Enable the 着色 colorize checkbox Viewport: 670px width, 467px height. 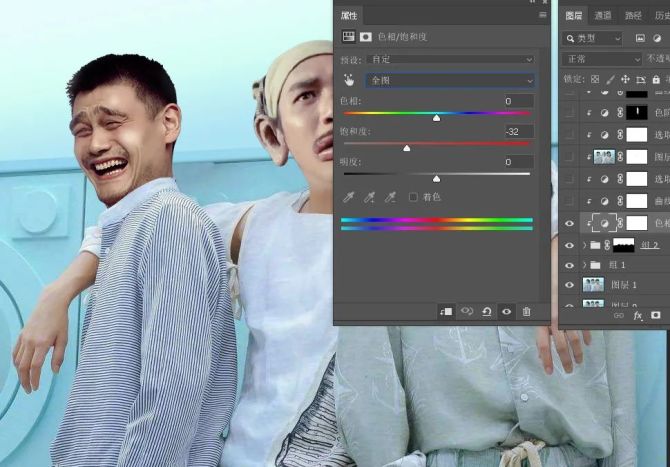click(x=414, y=197)
